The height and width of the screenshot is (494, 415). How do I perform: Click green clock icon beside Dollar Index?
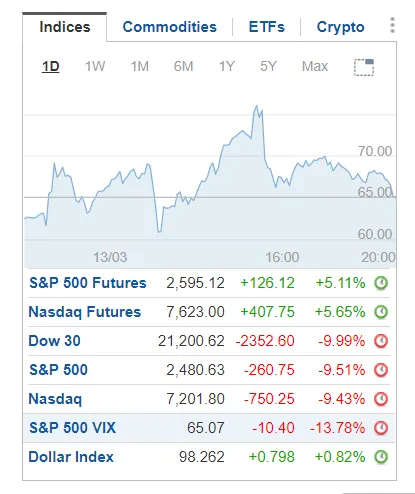[381, 457]
